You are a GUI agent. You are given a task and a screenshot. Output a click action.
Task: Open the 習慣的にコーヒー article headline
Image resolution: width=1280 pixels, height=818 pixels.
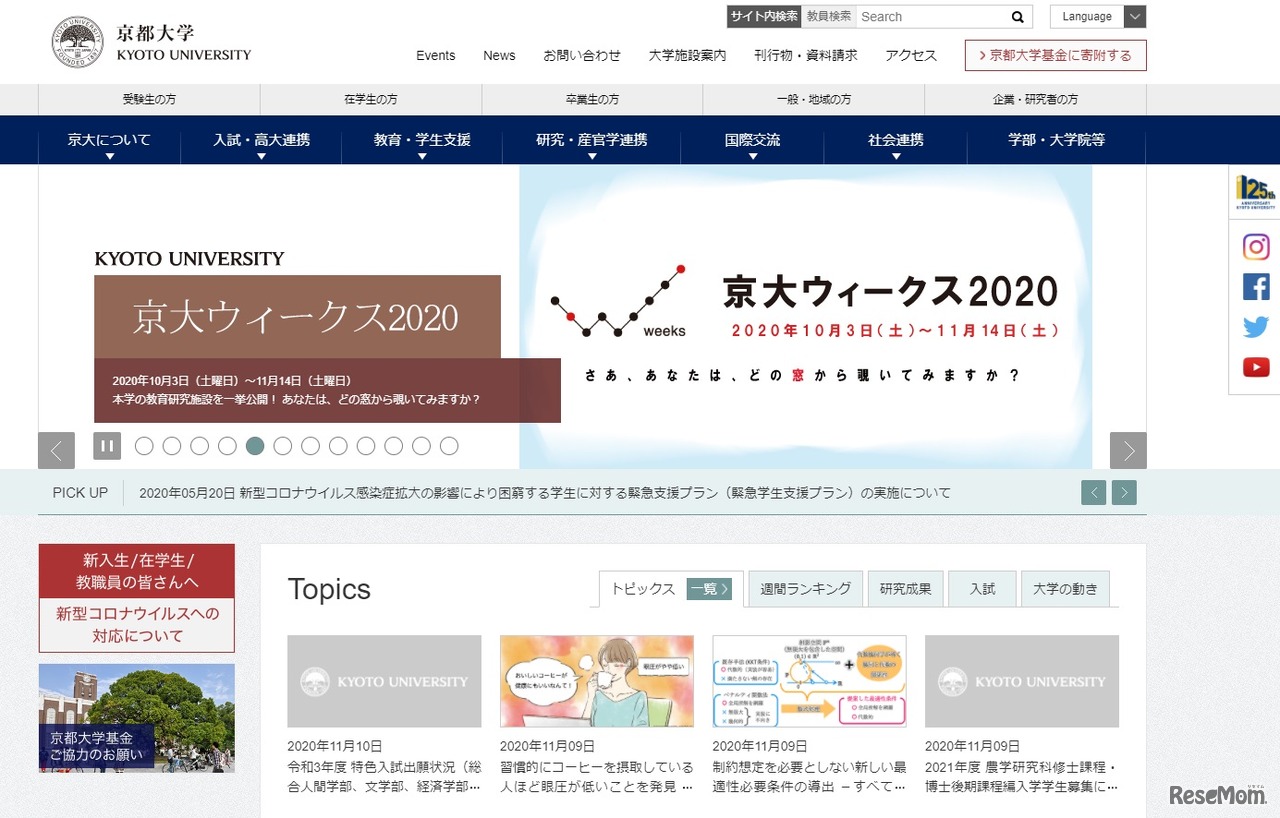pos(597,777)
